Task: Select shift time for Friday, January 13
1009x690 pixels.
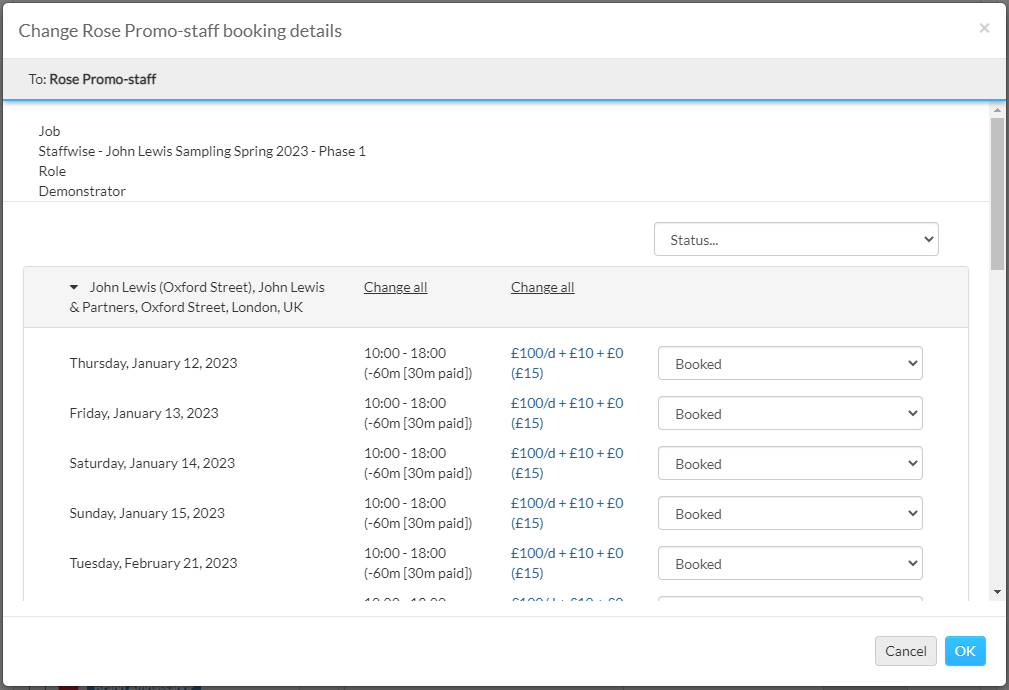Action: click(418, 413)
